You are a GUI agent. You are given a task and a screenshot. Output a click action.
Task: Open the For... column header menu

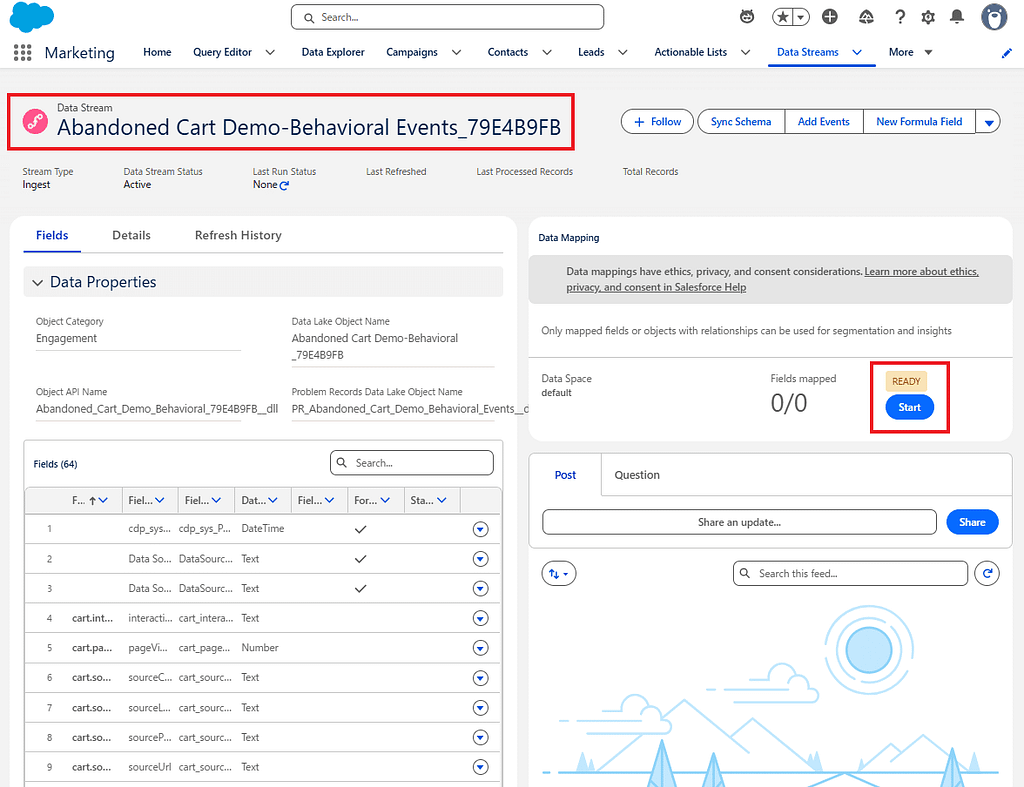coord(385,500)
